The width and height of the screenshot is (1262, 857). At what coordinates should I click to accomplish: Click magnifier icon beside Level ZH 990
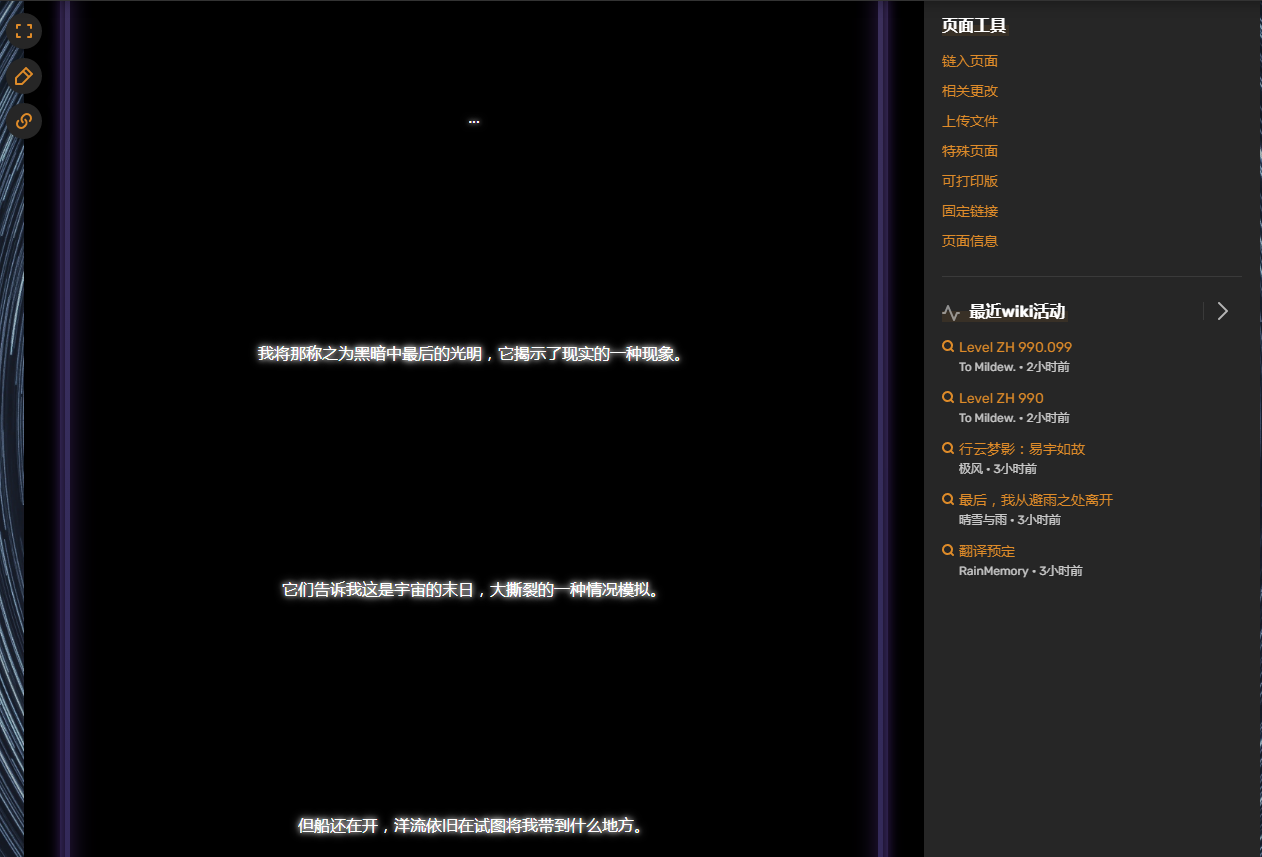pos(948,398)
